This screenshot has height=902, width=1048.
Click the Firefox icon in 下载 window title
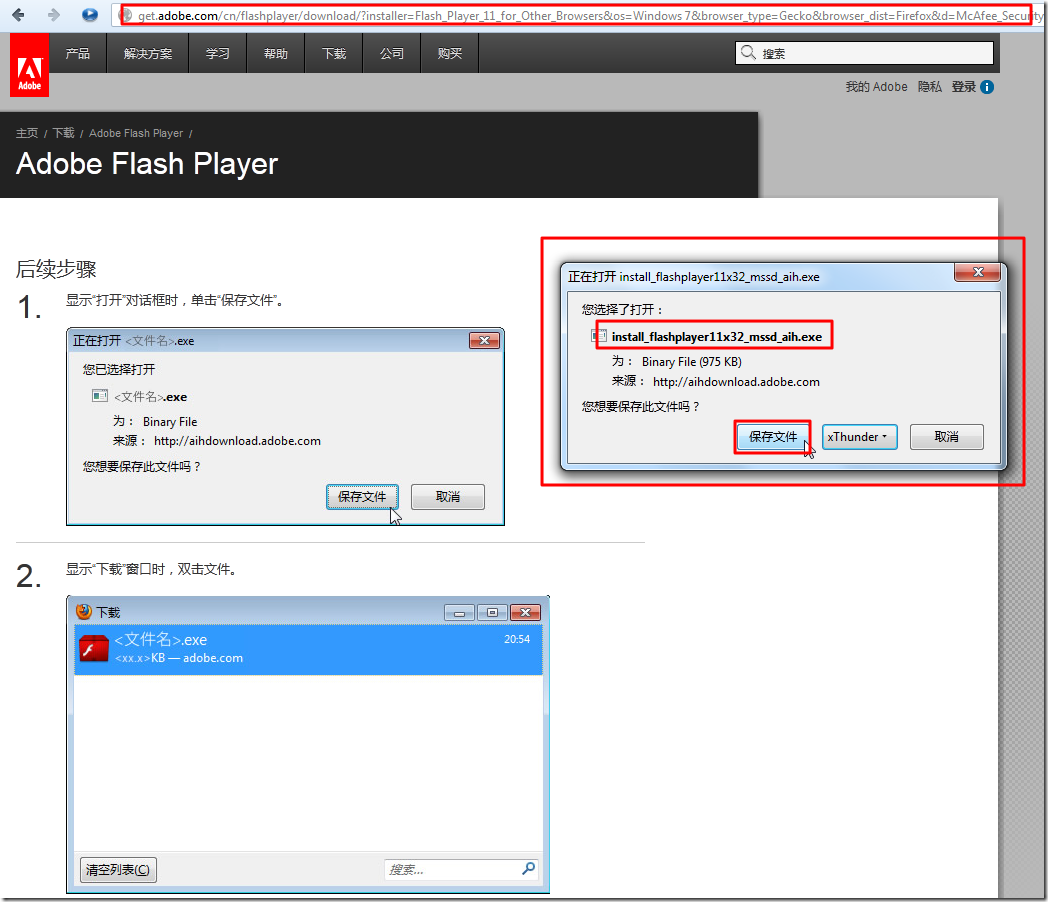(x=84, y=611)
